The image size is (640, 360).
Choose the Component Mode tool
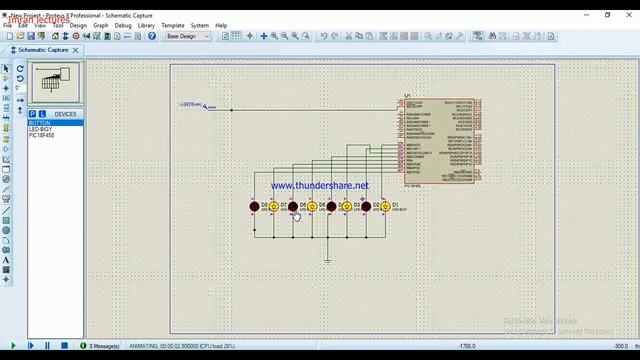[x=6, y=78]
